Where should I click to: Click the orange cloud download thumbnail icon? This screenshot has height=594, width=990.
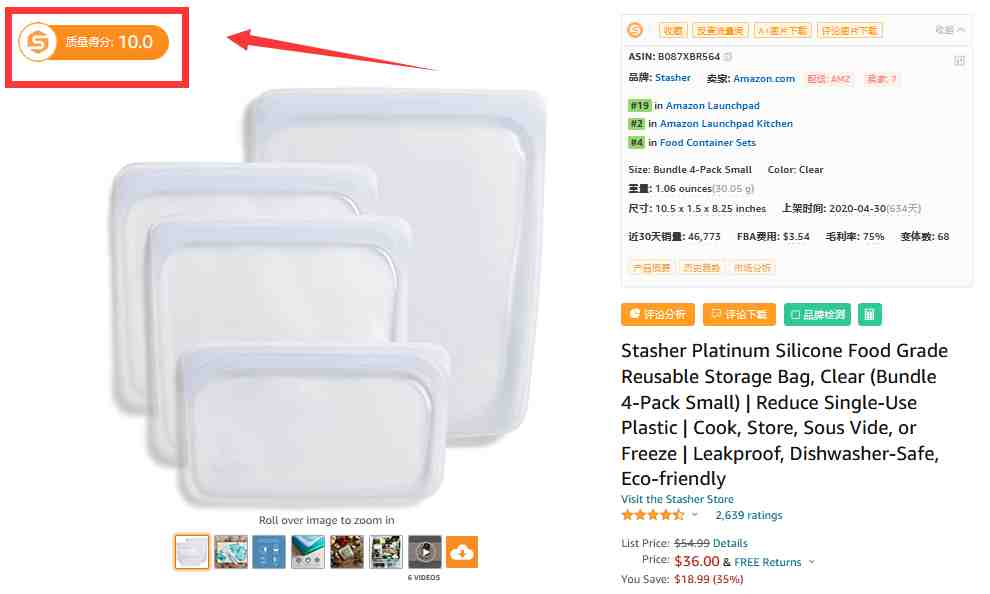(x=462, y=552)
